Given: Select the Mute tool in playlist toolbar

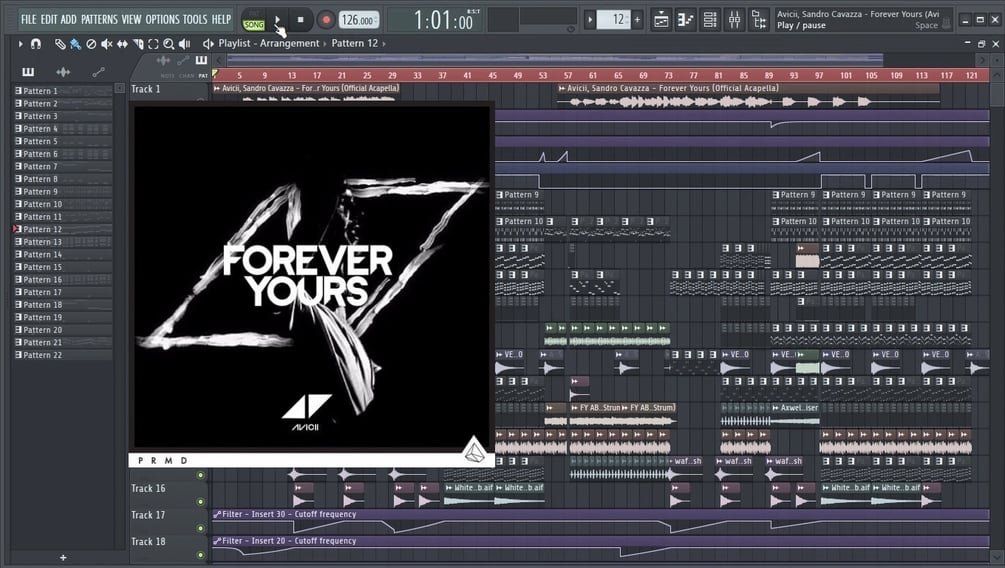Looking at the screenshot, I should [106, 44].
